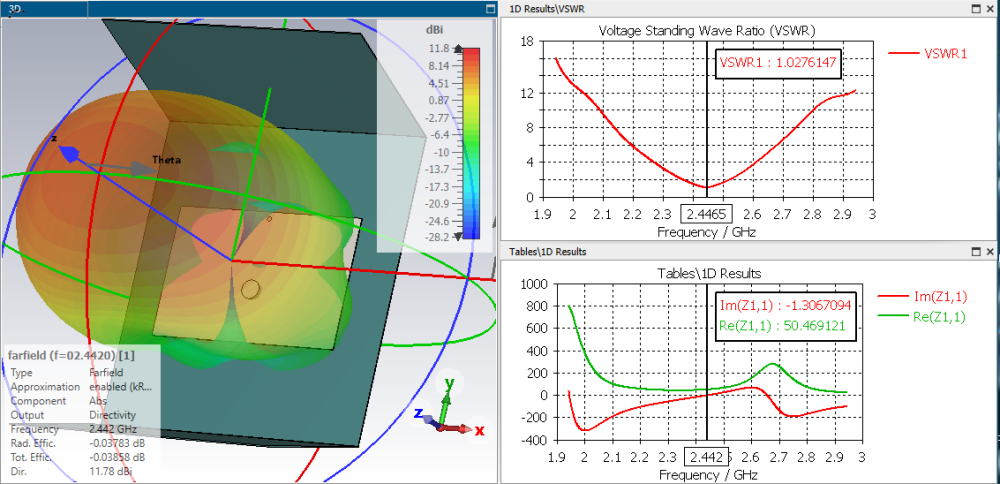Click the upper arrow of dBi color ramp

[459, 48]
